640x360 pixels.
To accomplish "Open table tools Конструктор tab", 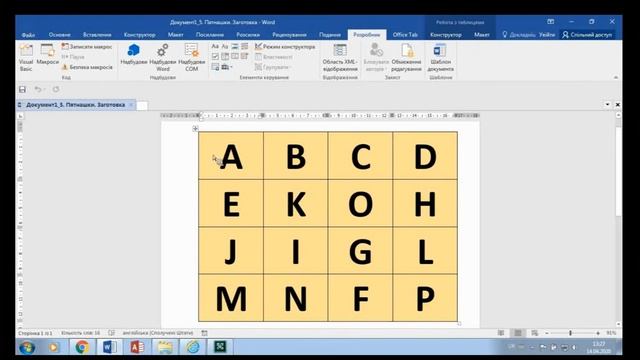I will (x=446, y=35).
